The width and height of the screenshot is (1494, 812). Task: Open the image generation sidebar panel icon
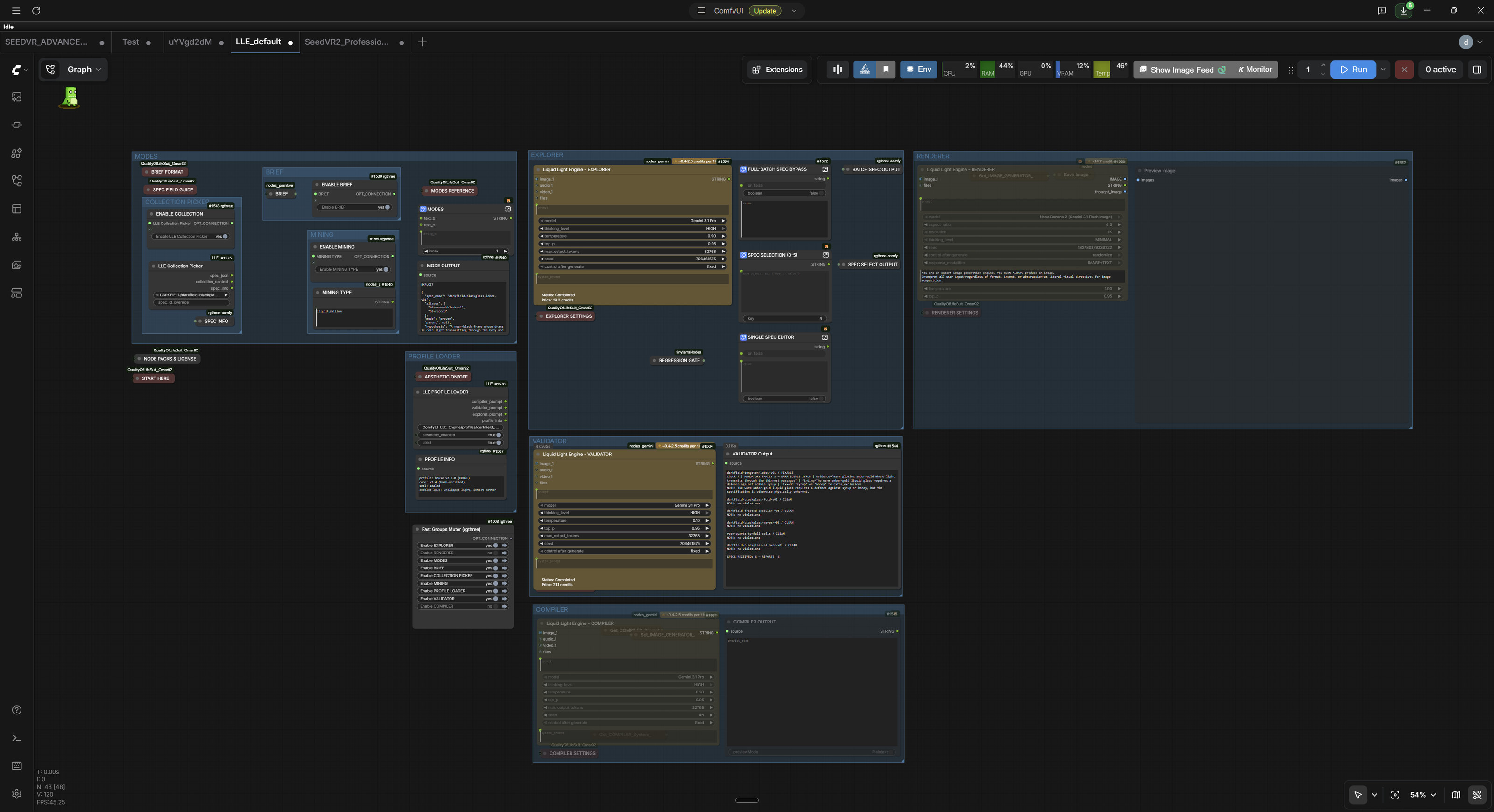click(x=17, y=97)
